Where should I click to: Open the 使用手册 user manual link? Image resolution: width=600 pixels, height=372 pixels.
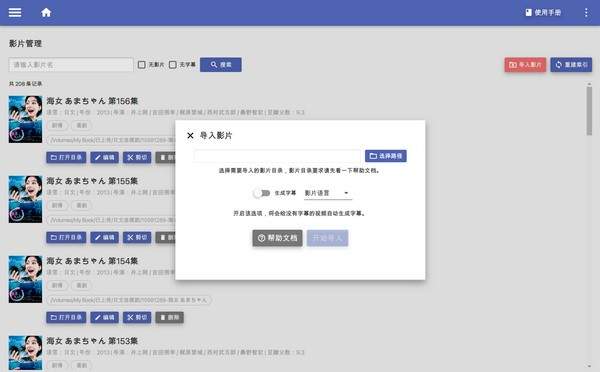coord(543,13)
